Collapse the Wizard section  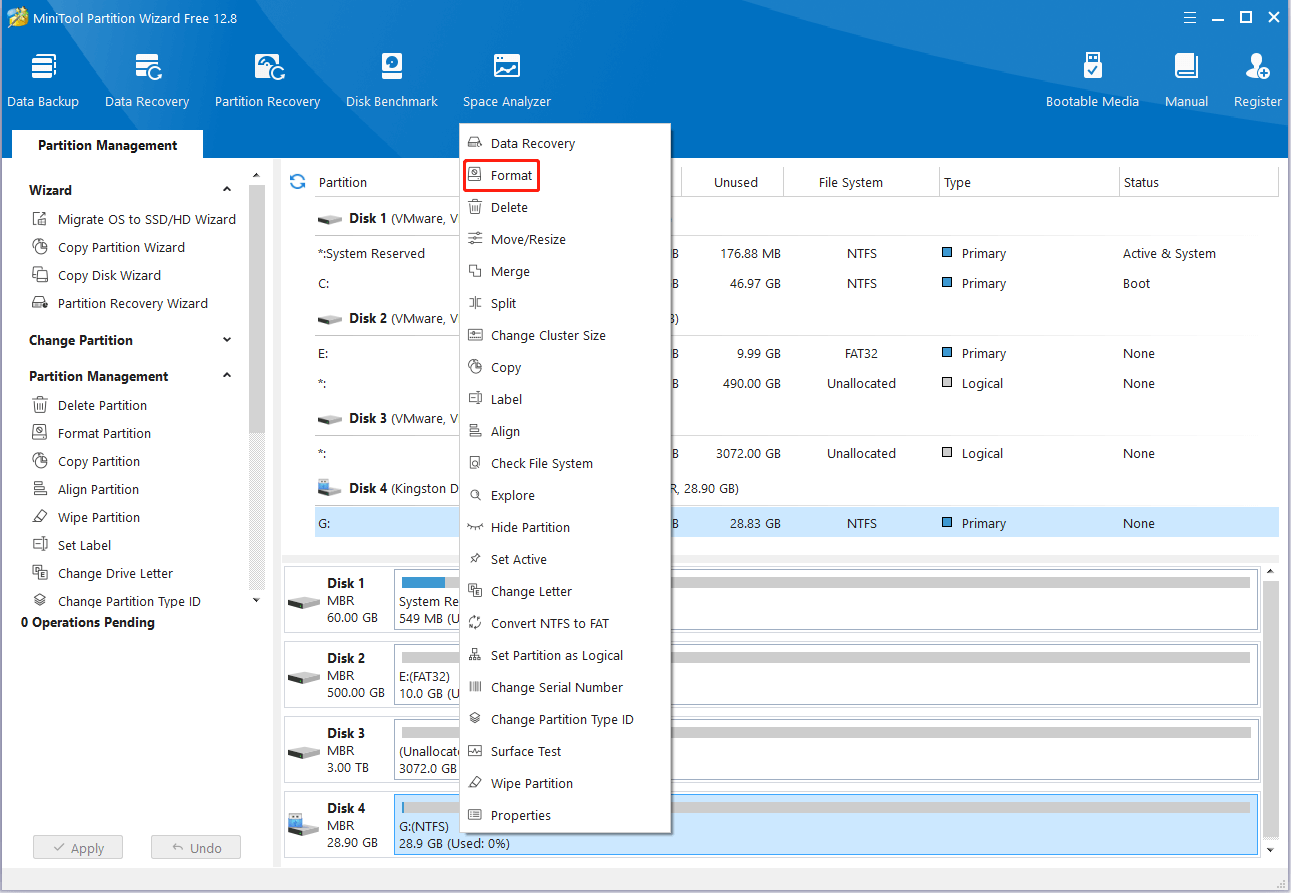[x=227, y=190]
